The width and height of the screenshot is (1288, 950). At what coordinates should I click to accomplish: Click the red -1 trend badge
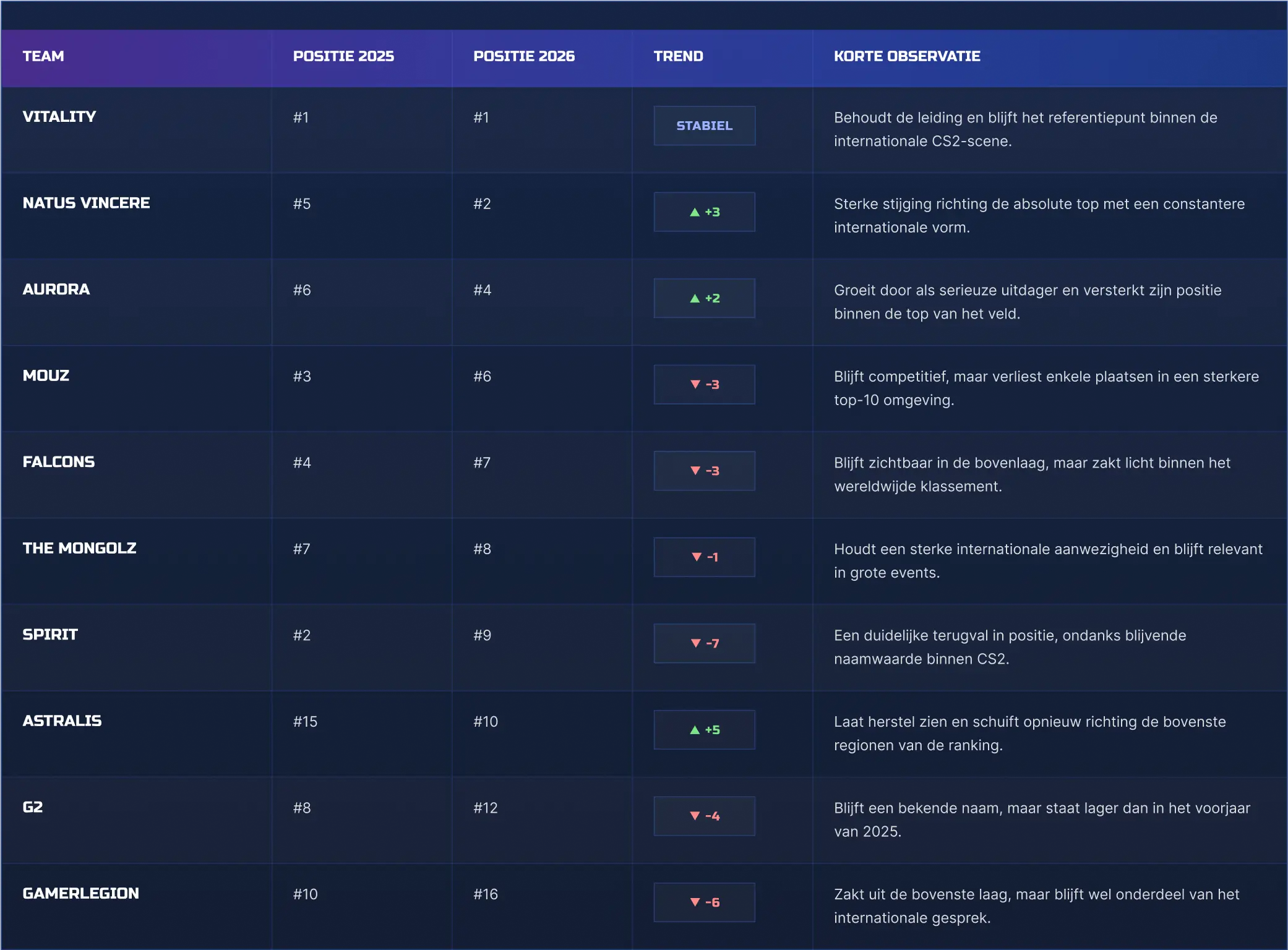[x=704, y=557]
